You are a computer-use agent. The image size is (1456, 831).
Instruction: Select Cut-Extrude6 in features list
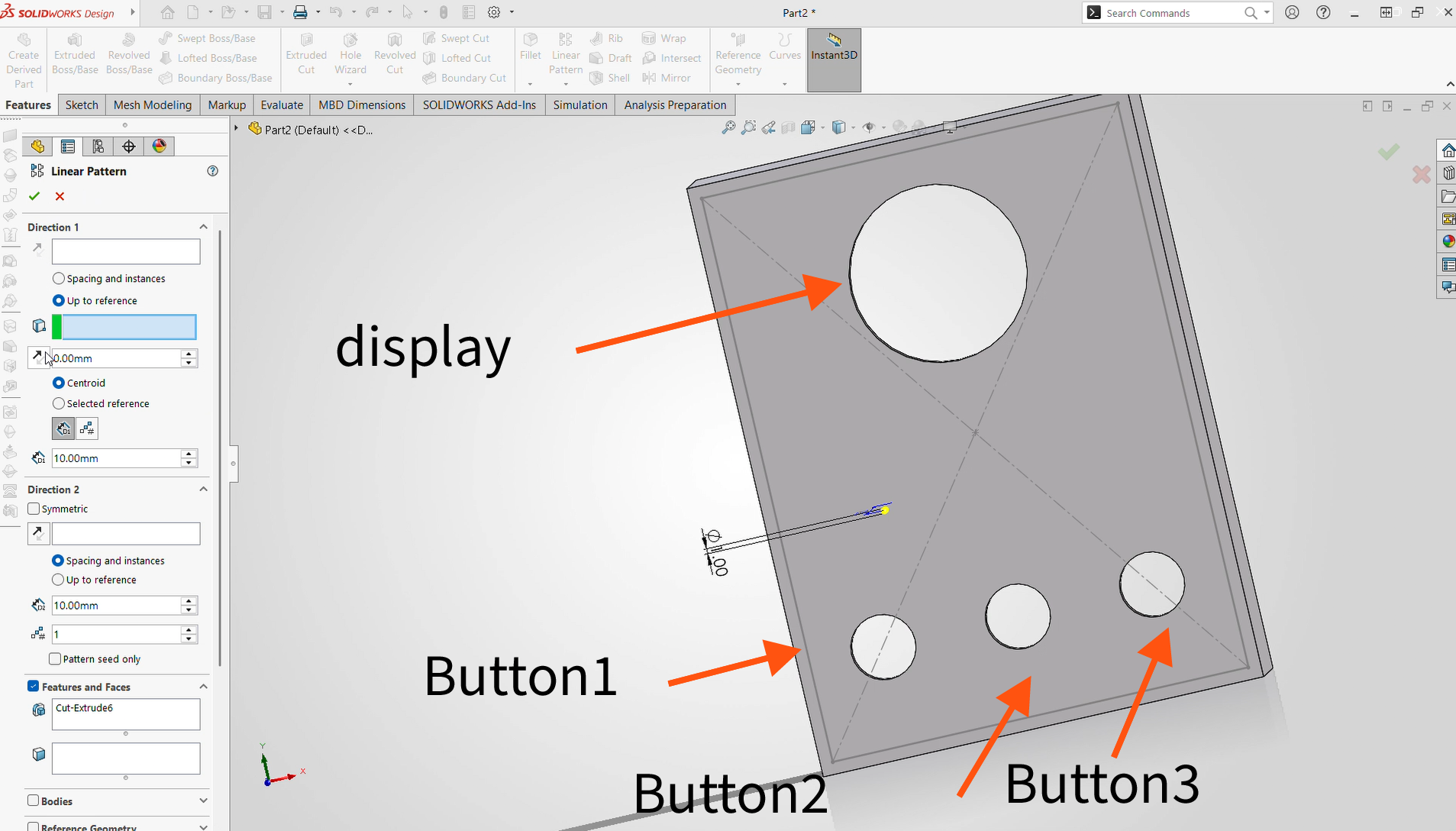(84, 708)
